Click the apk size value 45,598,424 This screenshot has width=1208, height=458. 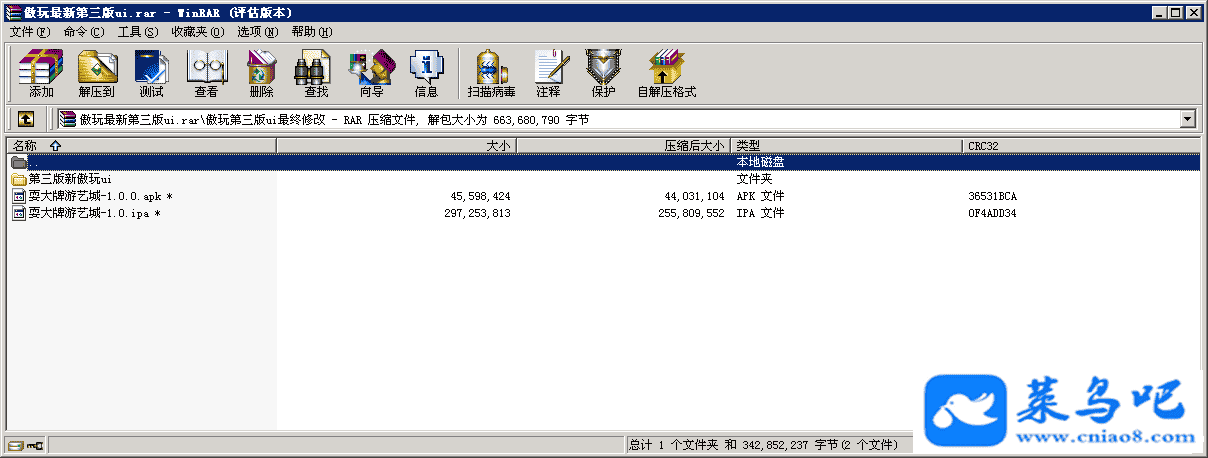pos(480,196)
